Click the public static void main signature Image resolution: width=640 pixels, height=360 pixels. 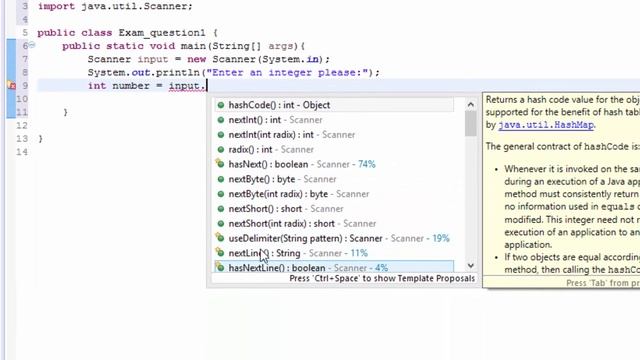coord(184,46)
